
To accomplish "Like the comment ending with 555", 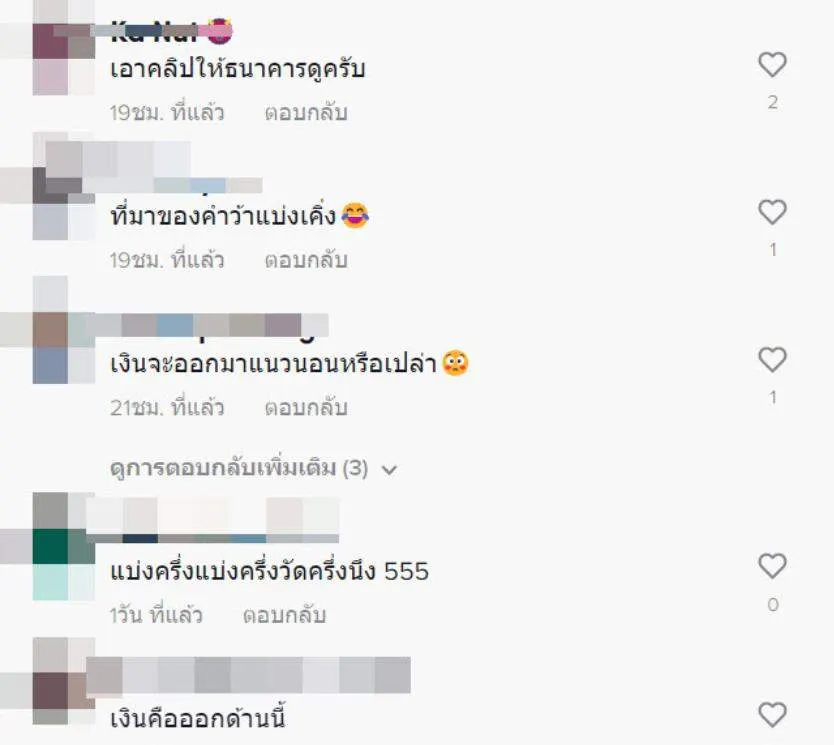I will click(x=772, y=566).
